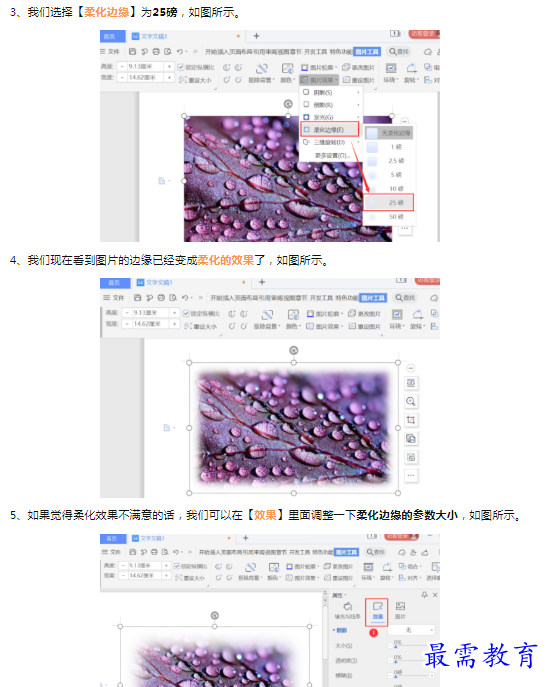Click the crop floating icon beside image
Image resolution: width=546 pixels, height=687 pixels.
(411, 420)
